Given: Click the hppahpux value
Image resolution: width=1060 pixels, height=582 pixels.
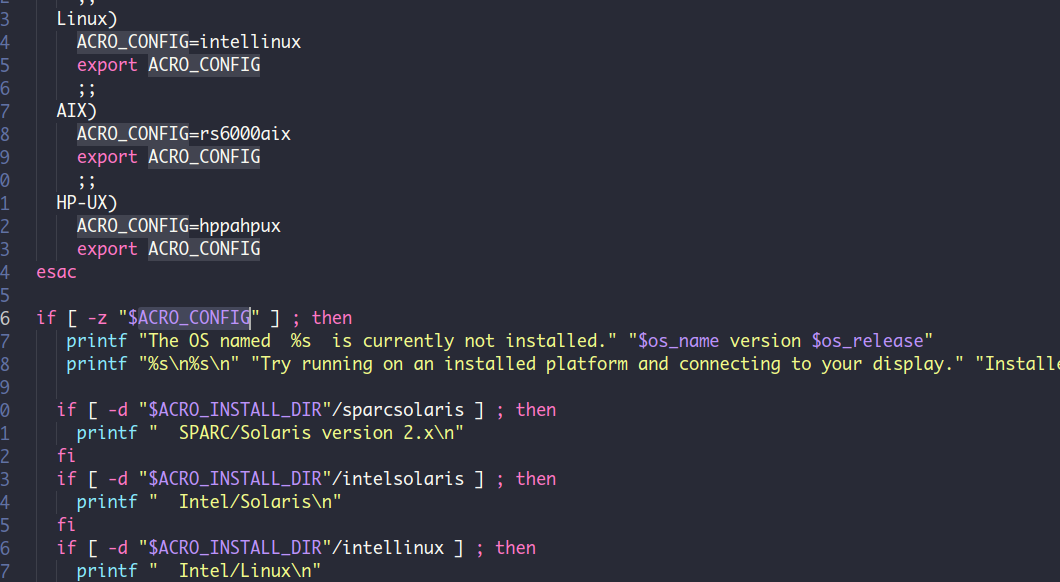Looking at the screenshot, I should (x=240, y=226).
